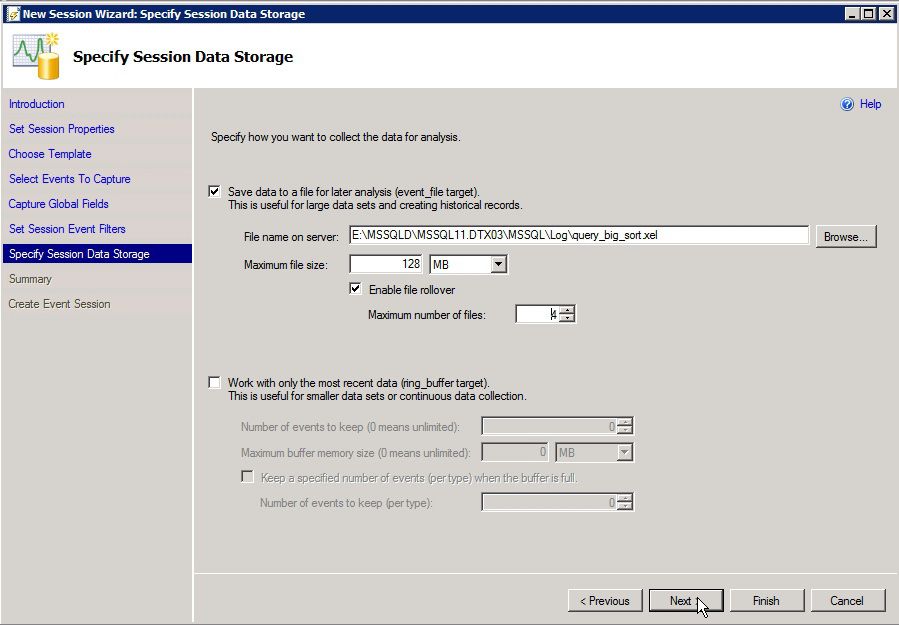
Task: Uncheck Enable file rollover
Action: 355,289
